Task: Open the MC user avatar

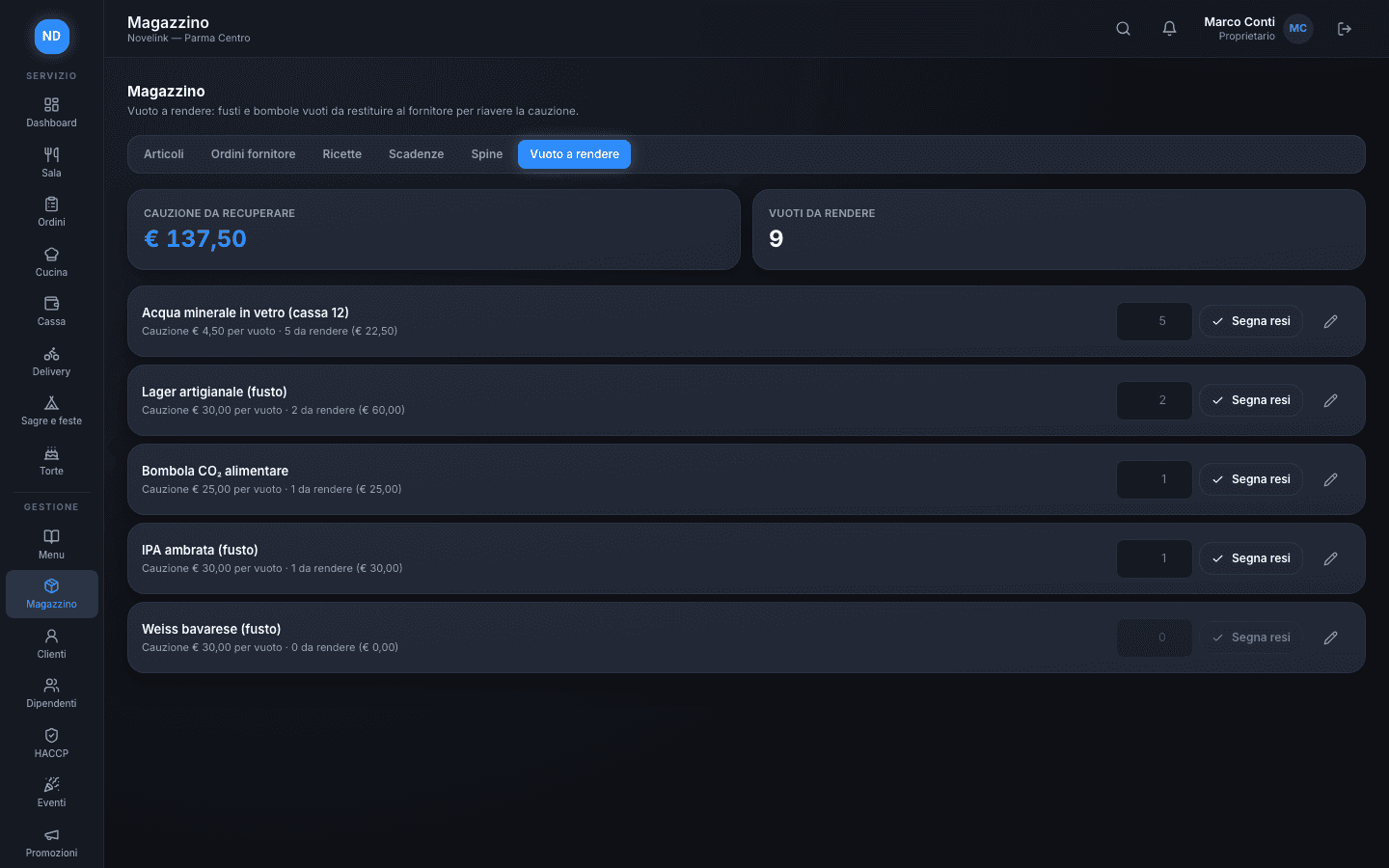Action: coord(1298,29)
